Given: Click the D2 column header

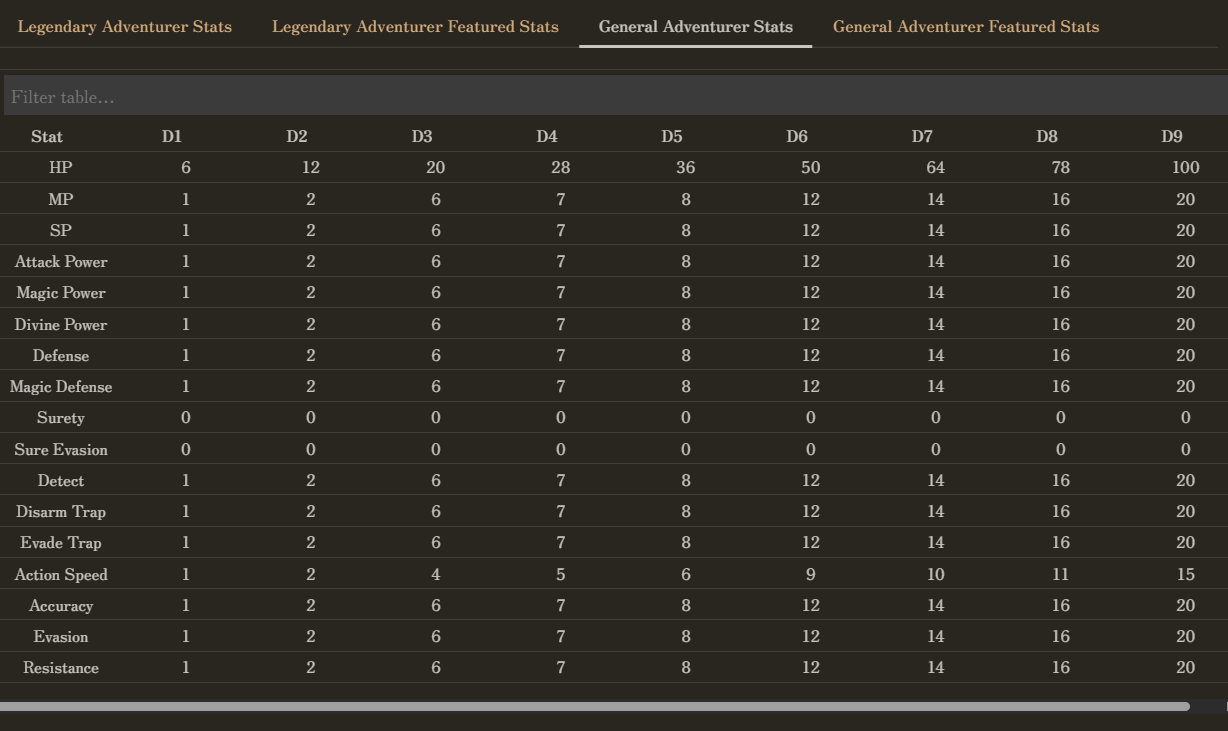Looking at the screenshot, I should tap(297, 137).
